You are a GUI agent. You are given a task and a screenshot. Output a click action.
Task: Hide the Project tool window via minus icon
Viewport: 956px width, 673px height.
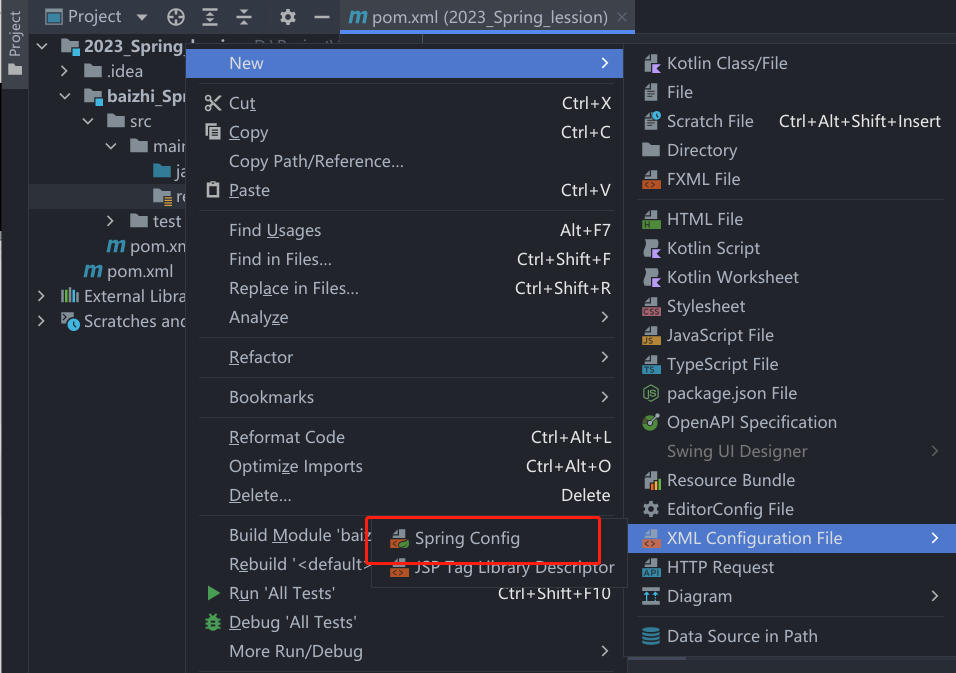(321, 17)
